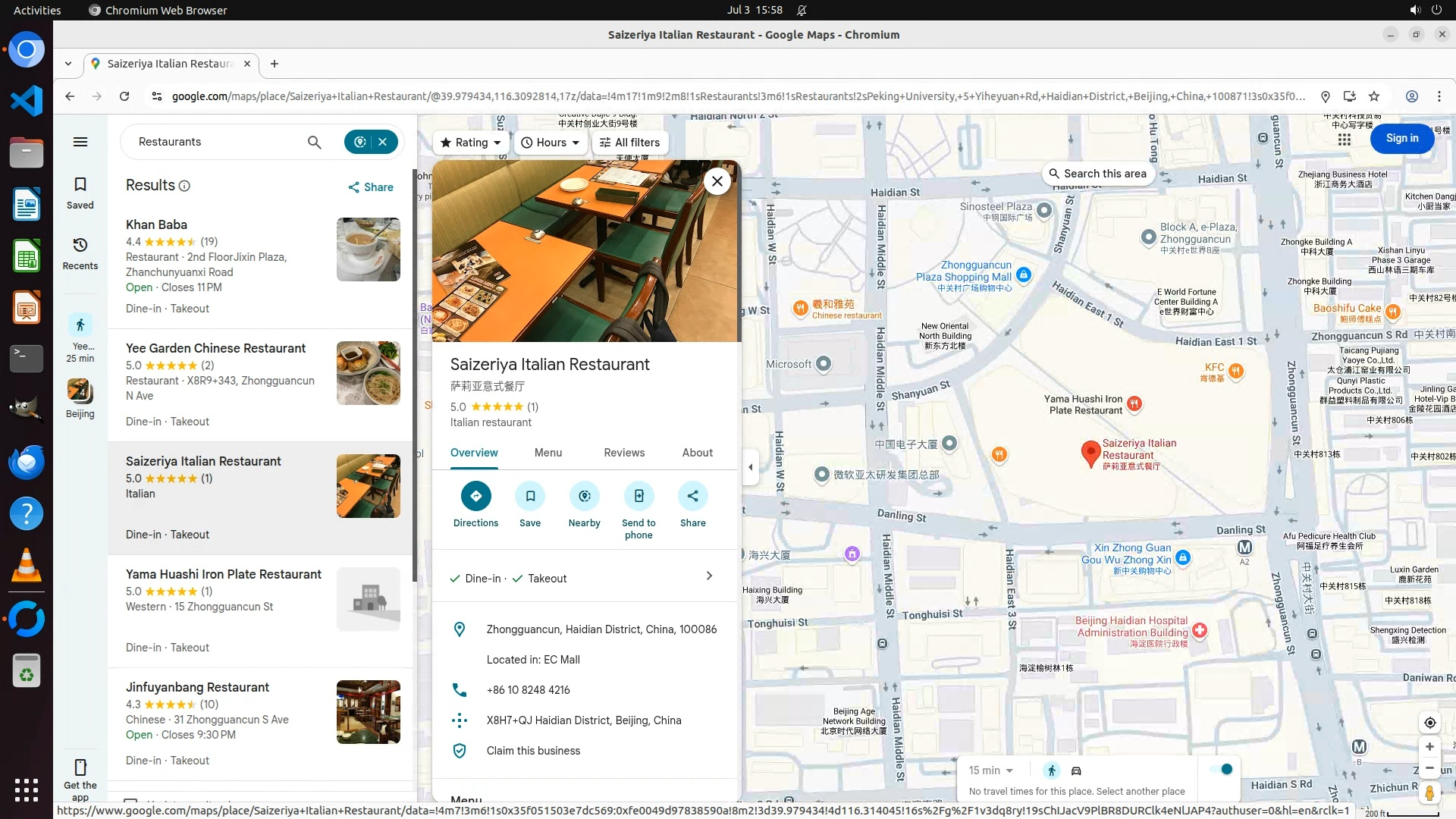The height and width of the screenshot is (819, 1456).
Task: Click the Pegman Street View icon
Action: (x=1429, y=793)
